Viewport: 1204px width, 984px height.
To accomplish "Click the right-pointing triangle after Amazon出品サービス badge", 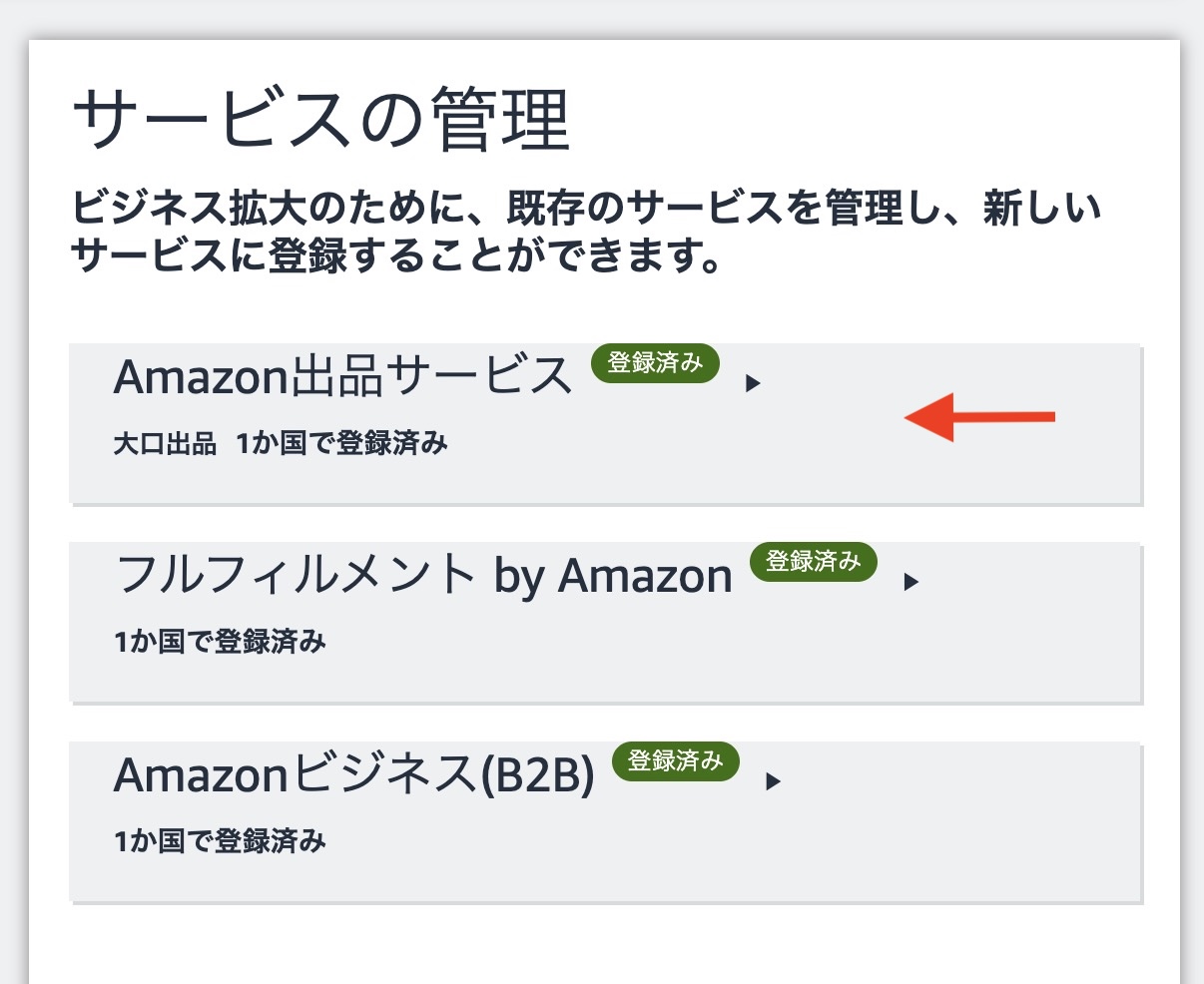I will tap(751, 383).
